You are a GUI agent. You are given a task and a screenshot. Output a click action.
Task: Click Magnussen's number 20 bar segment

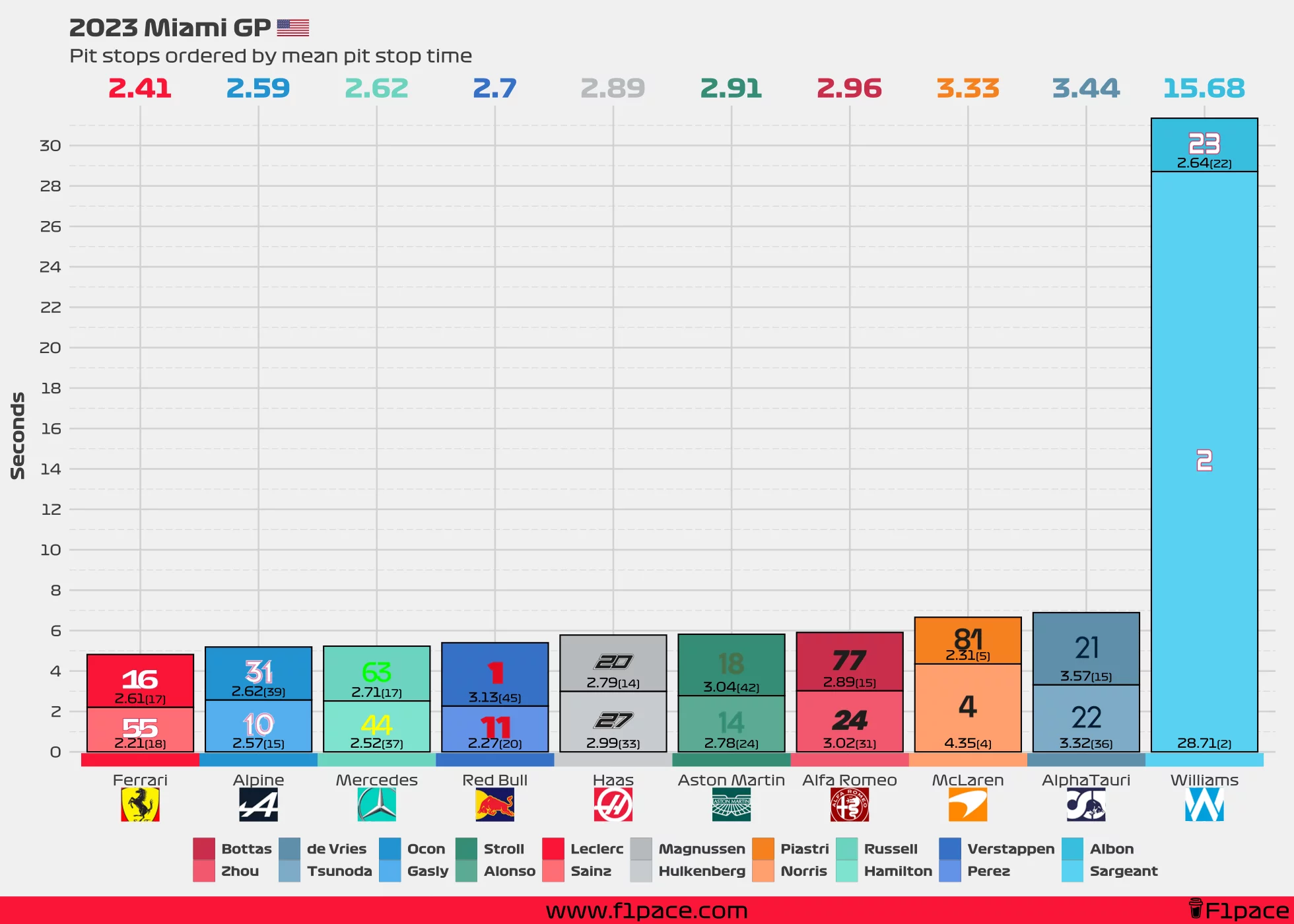click(613, 663)
